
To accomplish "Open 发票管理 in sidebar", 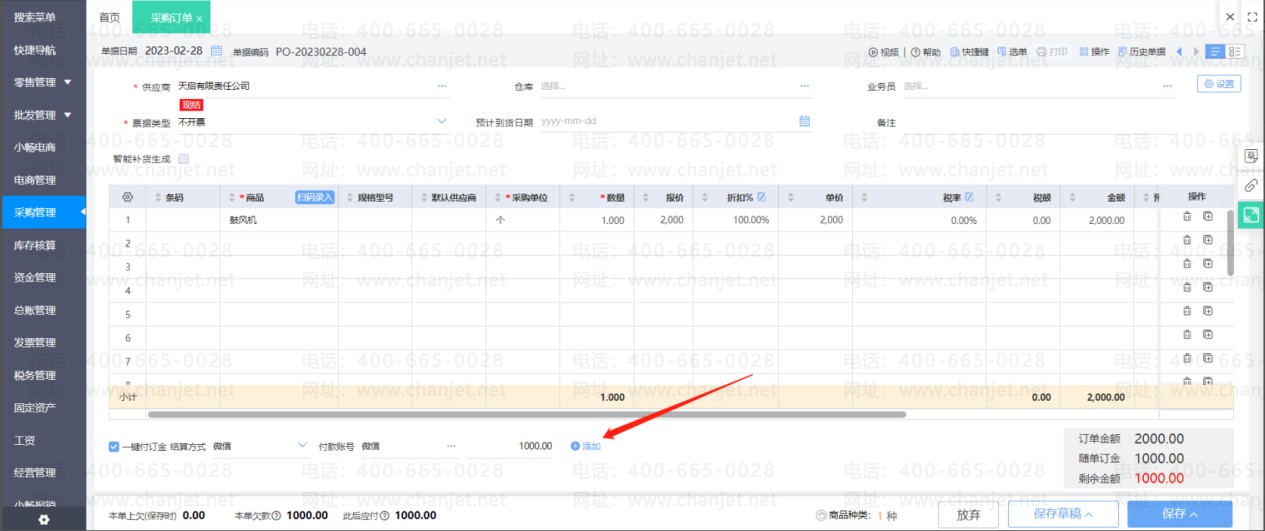I will click(35, 343).
